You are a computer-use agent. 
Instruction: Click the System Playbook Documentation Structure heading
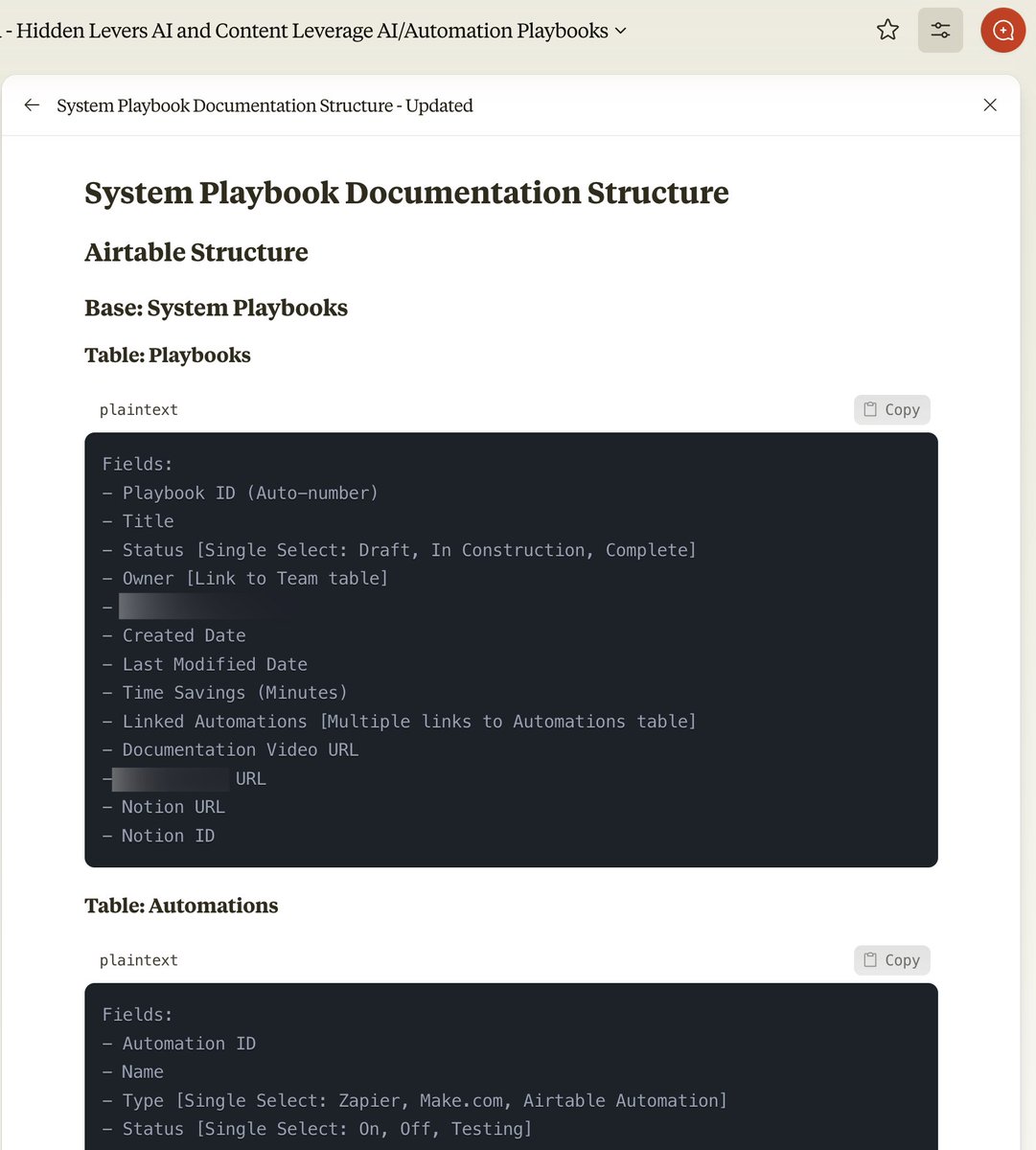[406, 193]
